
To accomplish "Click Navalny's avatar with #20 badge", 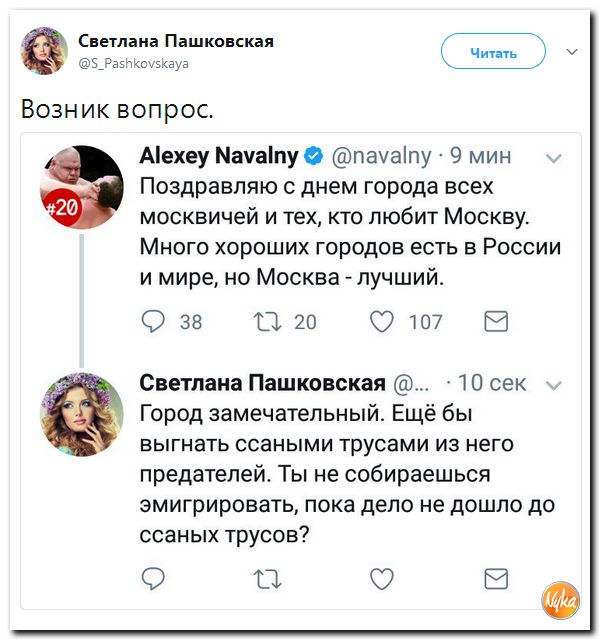I will (x=81, y=186).
